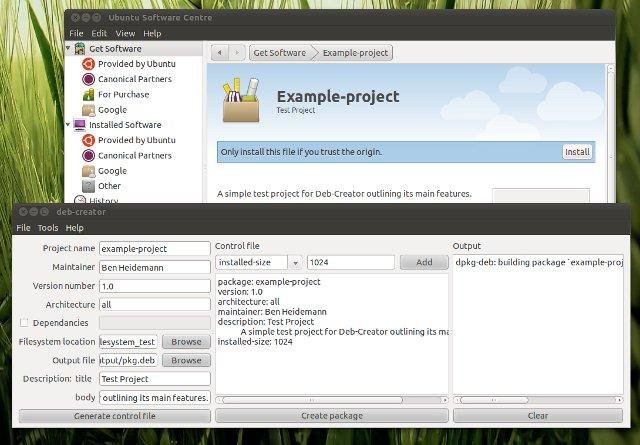Click the 'installed-size: 1024' control file line
Screen dimensions: 640x445
point(255,342)
